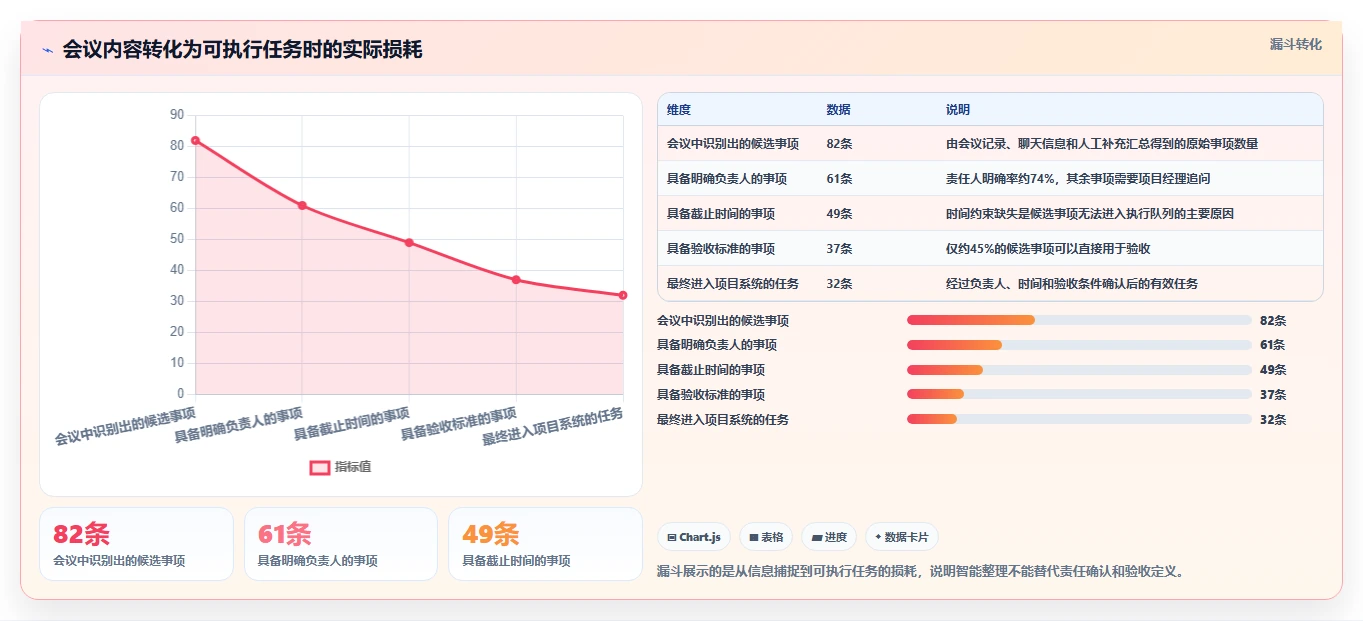Viewport: 1363px width, 621px height.
Task: Click the chart data point at value 82
Action: point(195,141)
